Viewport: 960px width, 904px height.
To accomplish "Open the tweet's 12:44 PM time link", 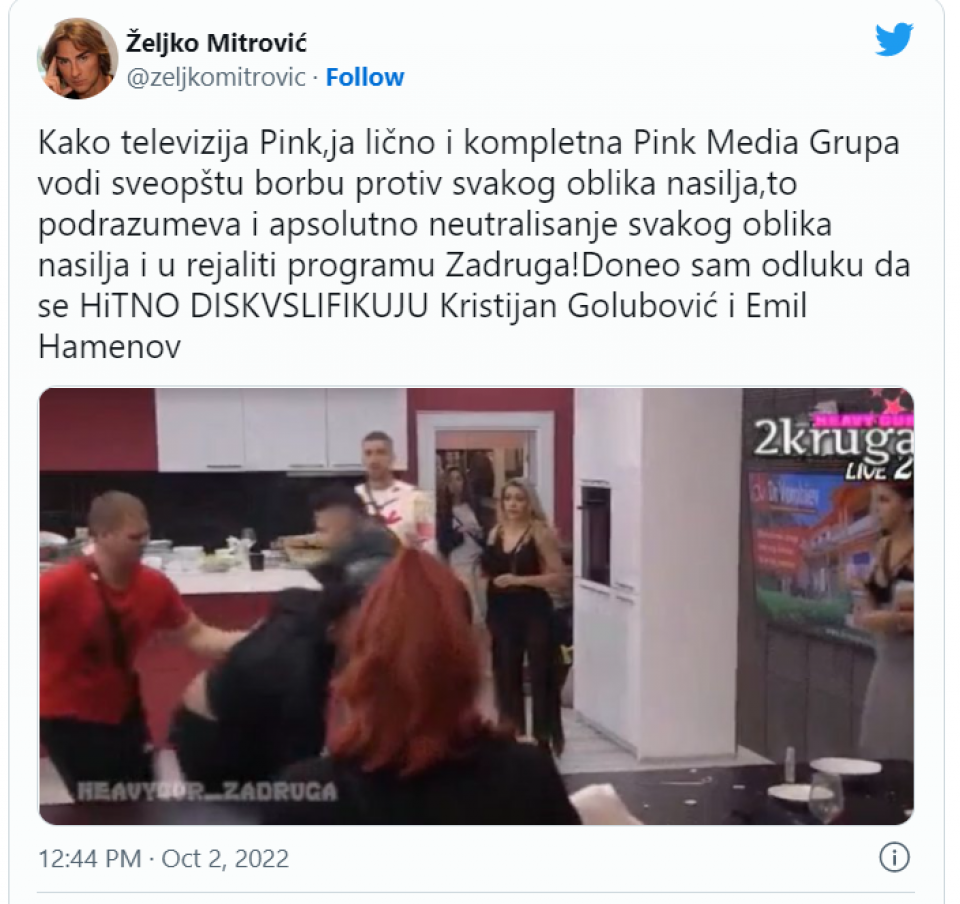I will click(90, 859).
